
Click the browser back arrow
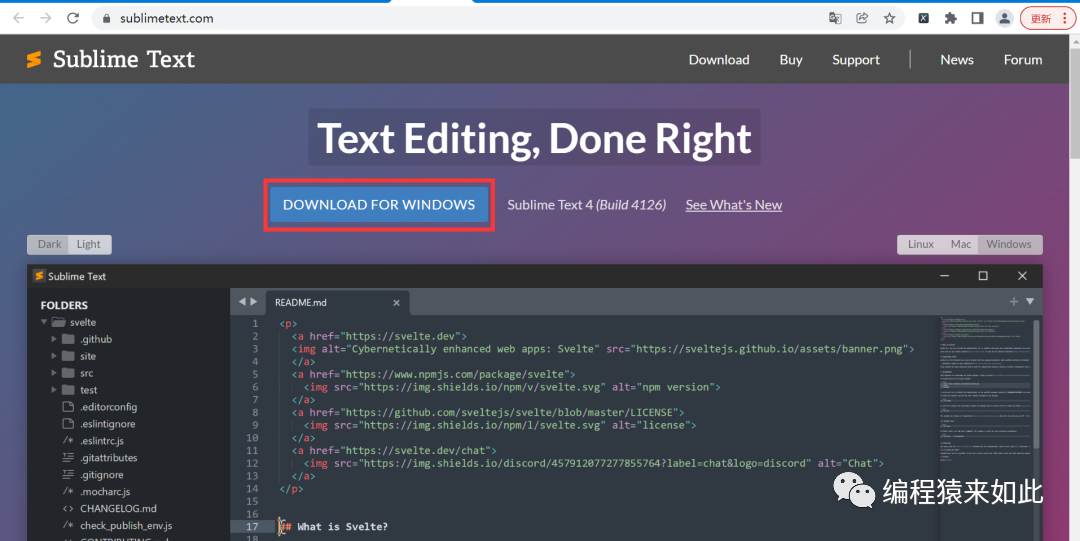click(19, 19)
